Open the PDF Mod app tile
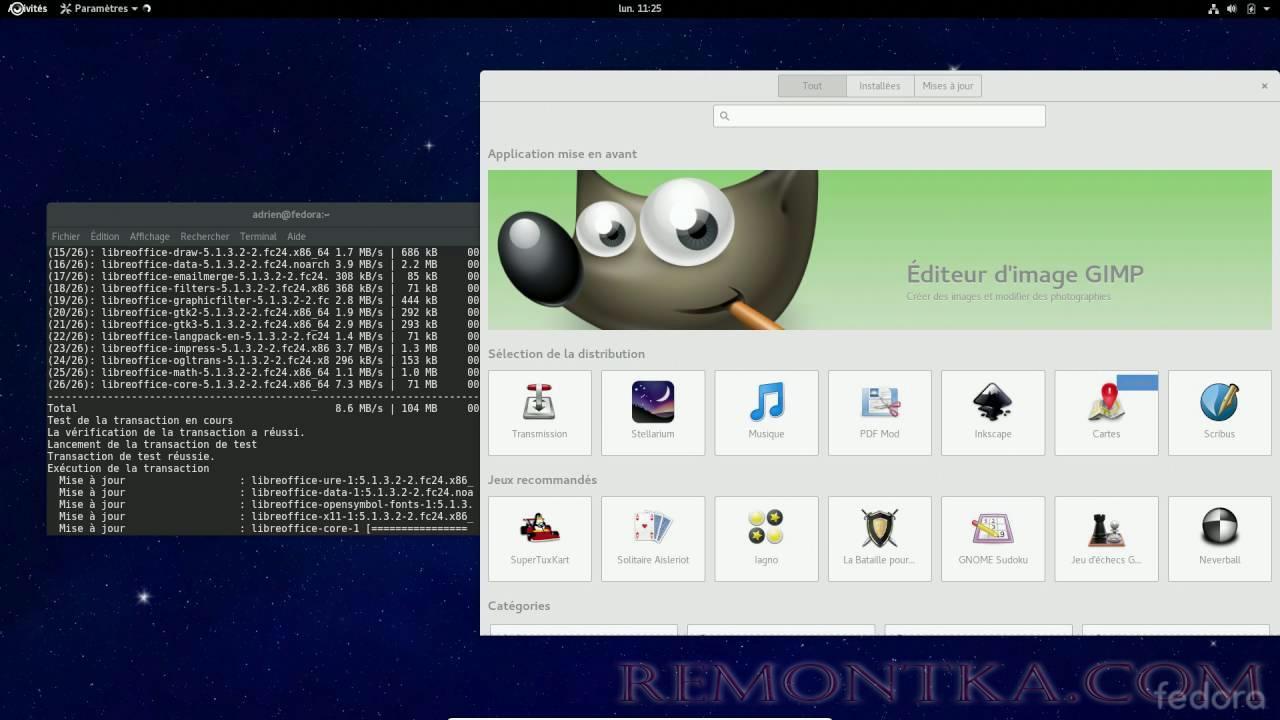 [880, 413]
